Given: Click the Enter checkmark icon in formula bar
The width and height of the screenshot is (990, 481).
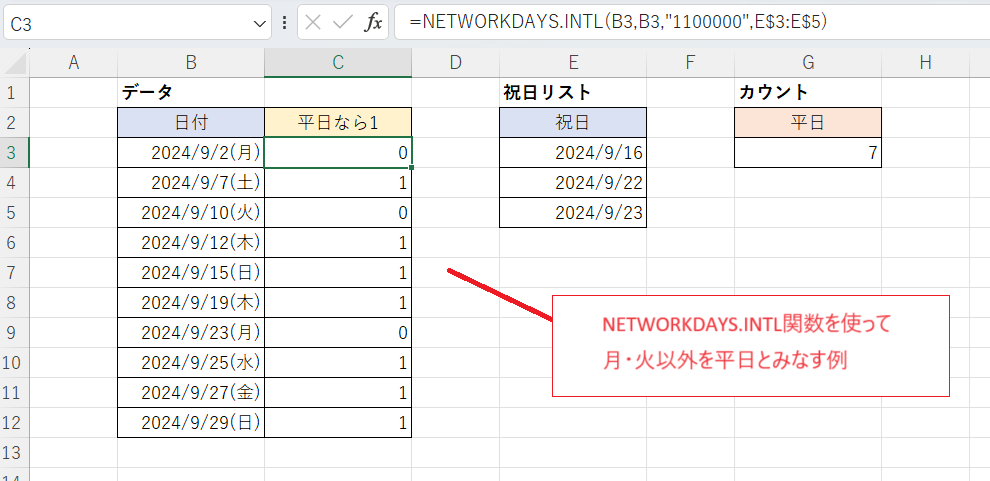Looking at the screenshot, I should 343,23.
